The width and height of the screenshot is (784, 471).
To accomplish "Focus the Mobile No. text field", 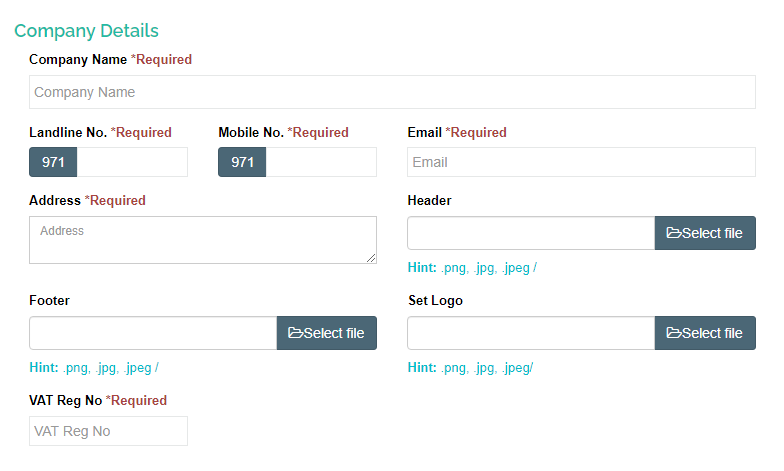I will (321, 162).
